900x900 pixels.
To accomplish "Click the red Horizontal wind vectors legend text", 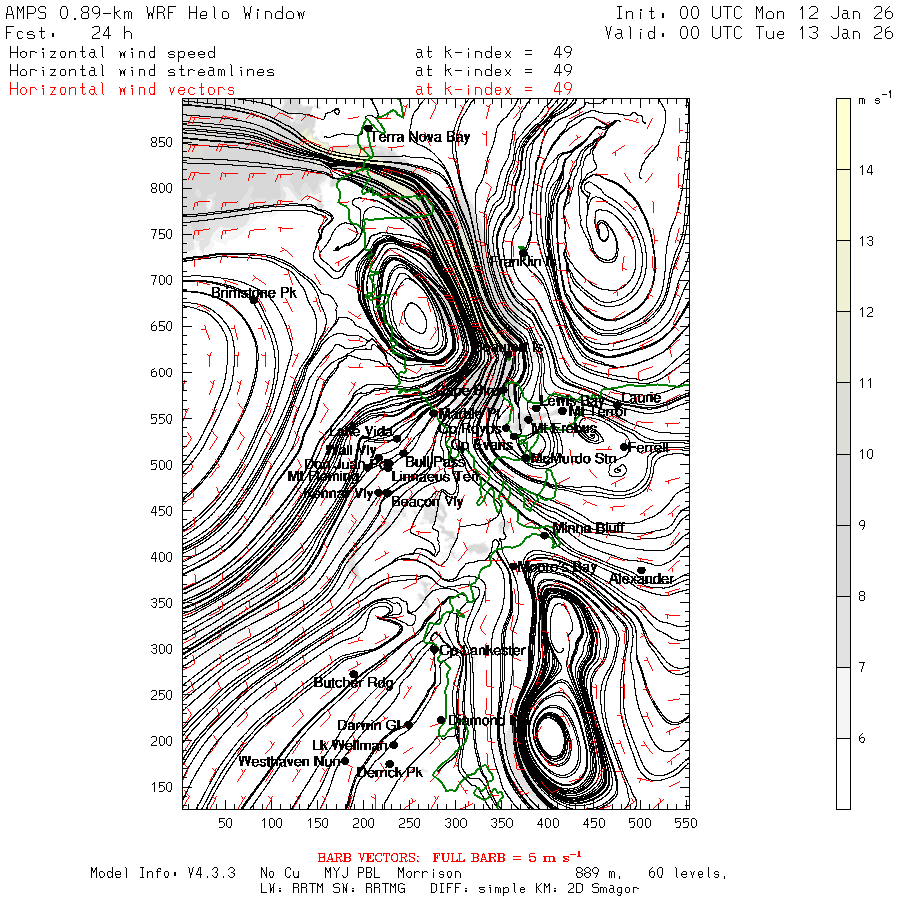I will [x=122, y=89].
